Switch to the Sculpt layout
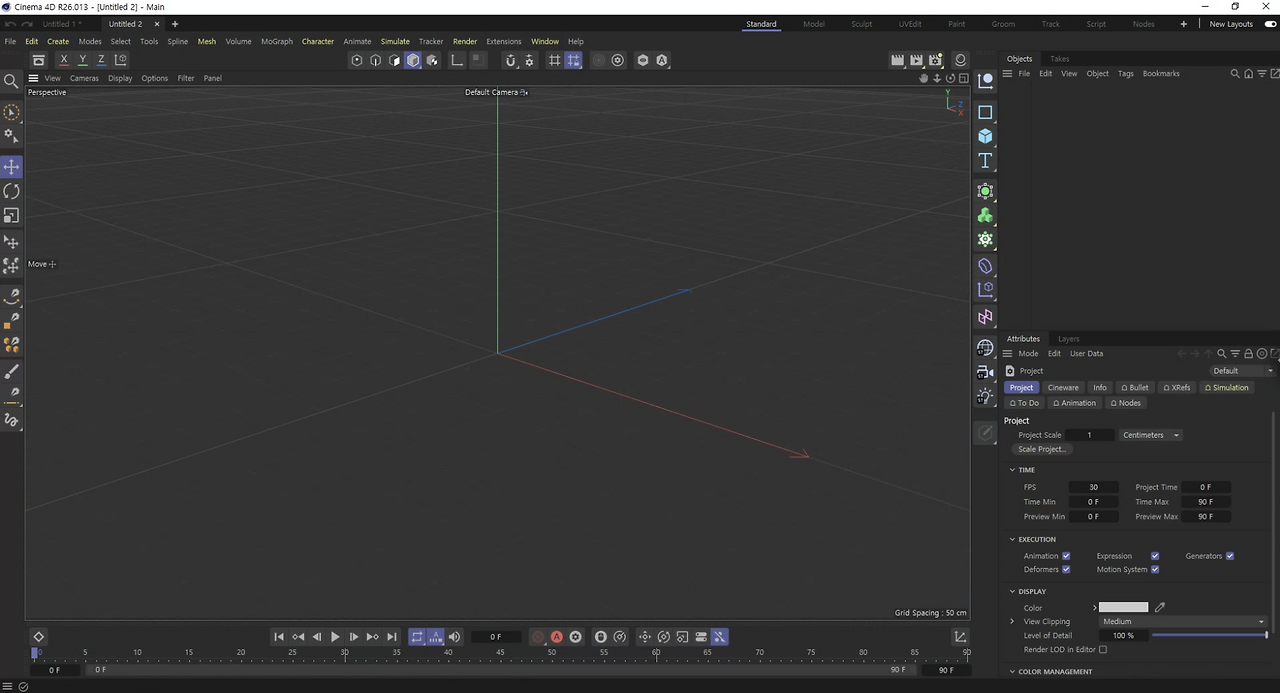 point(861,23)
